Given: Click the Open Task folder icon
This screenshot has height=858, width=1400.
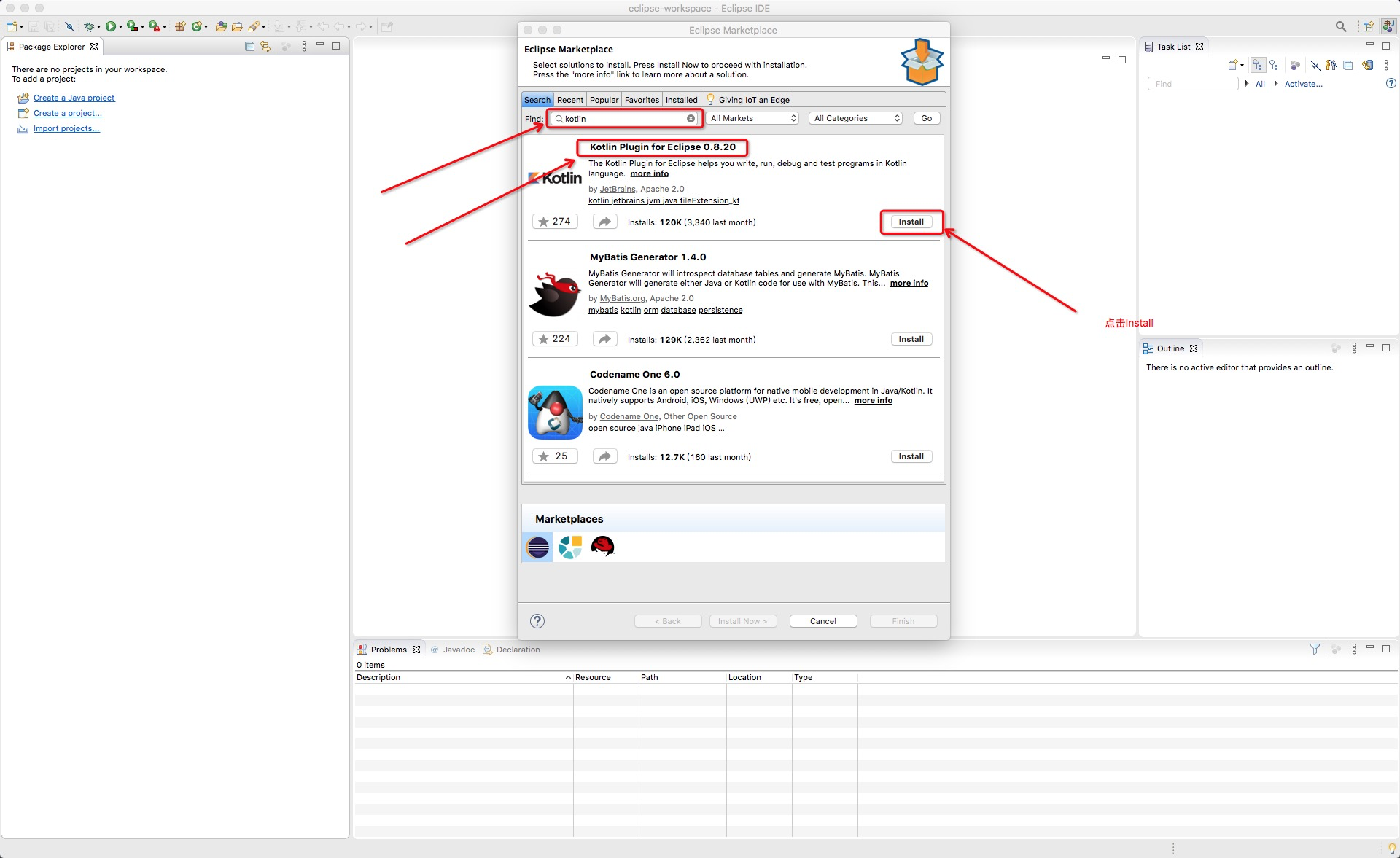Looking at the screenshot, I should (238, 26).
